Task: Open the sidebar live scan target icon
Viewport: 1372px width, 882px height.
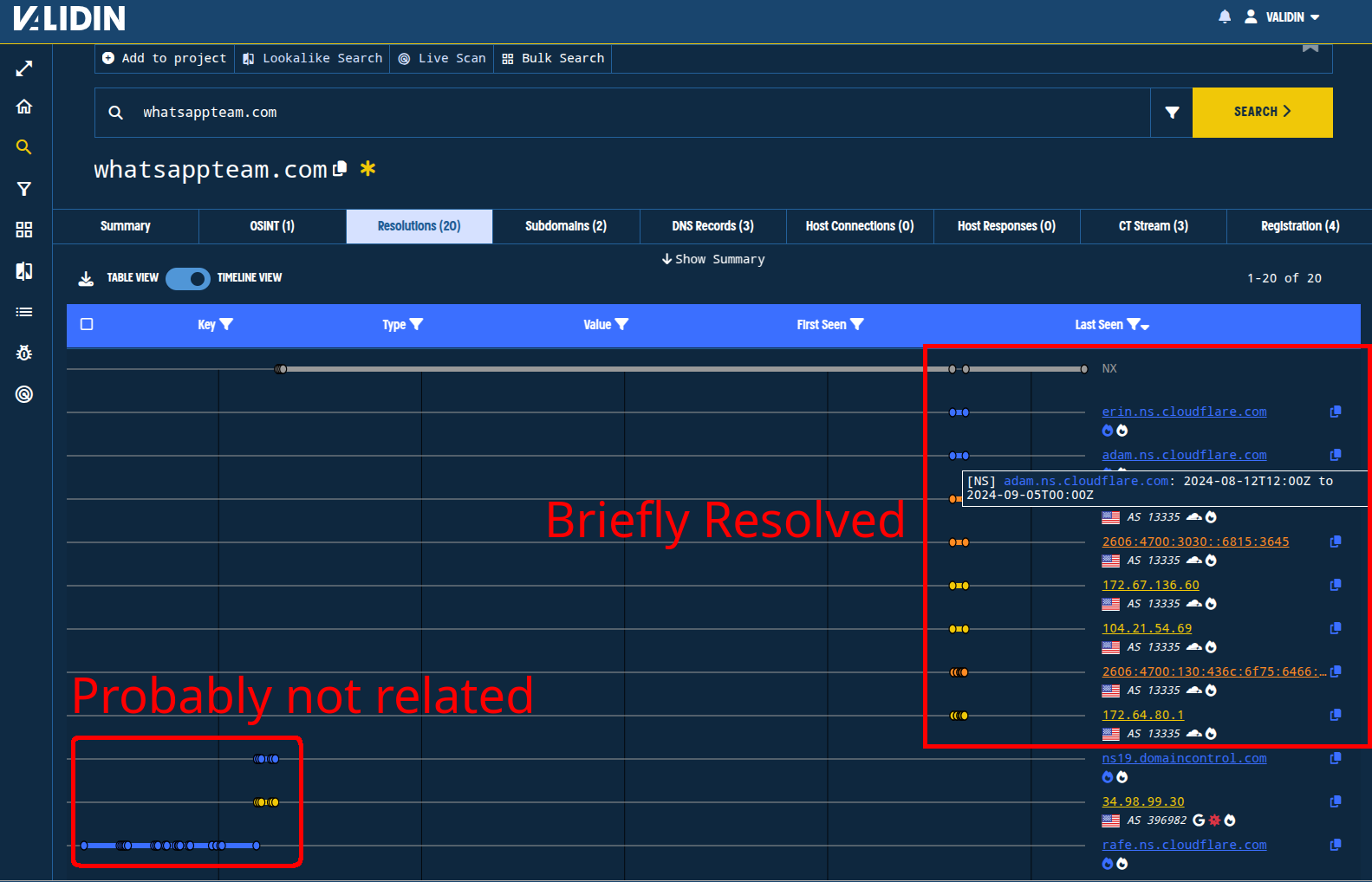Action: coord(24,394)
